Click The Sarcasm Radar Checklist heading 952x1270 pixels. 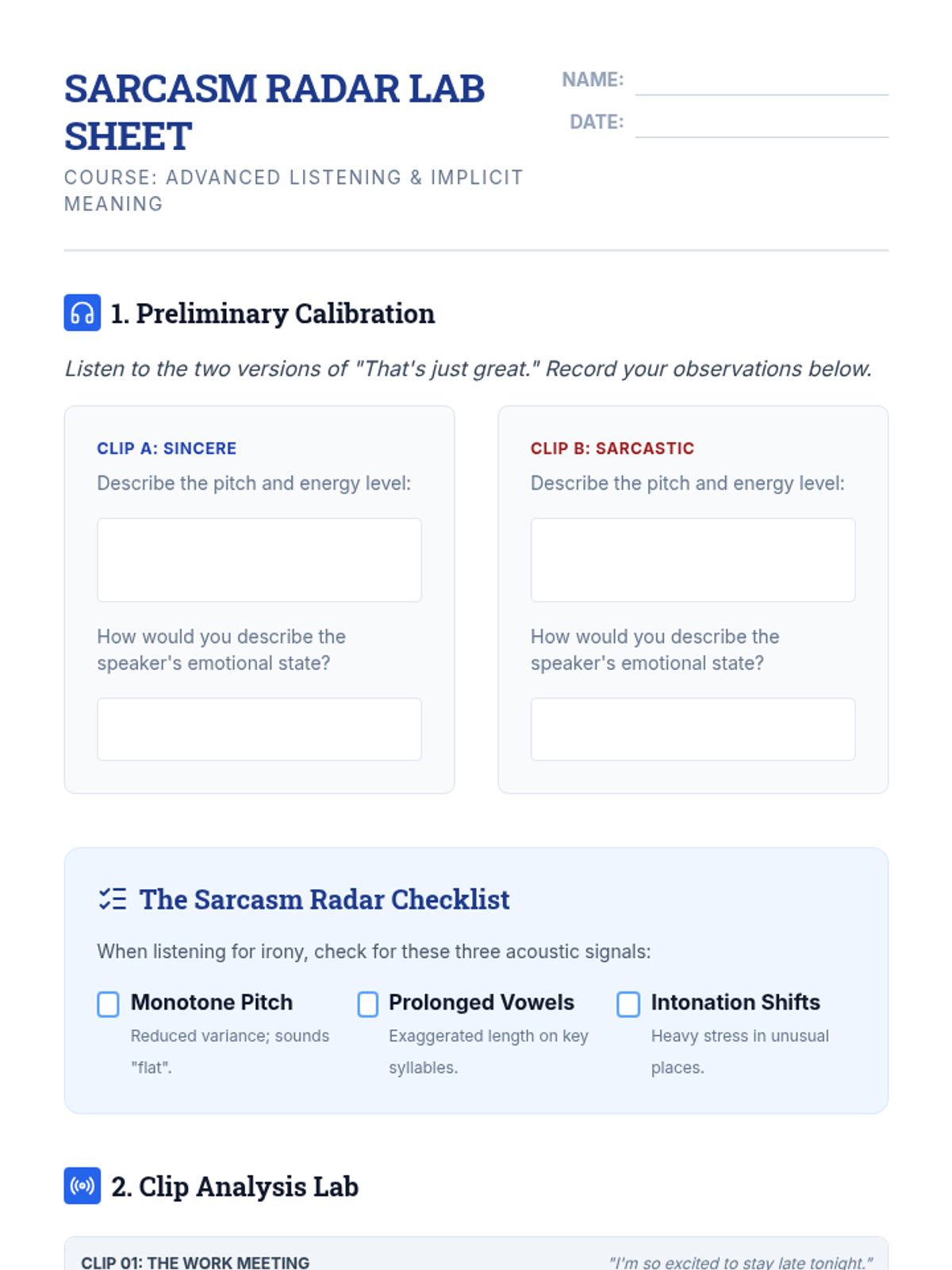point(324,899)
